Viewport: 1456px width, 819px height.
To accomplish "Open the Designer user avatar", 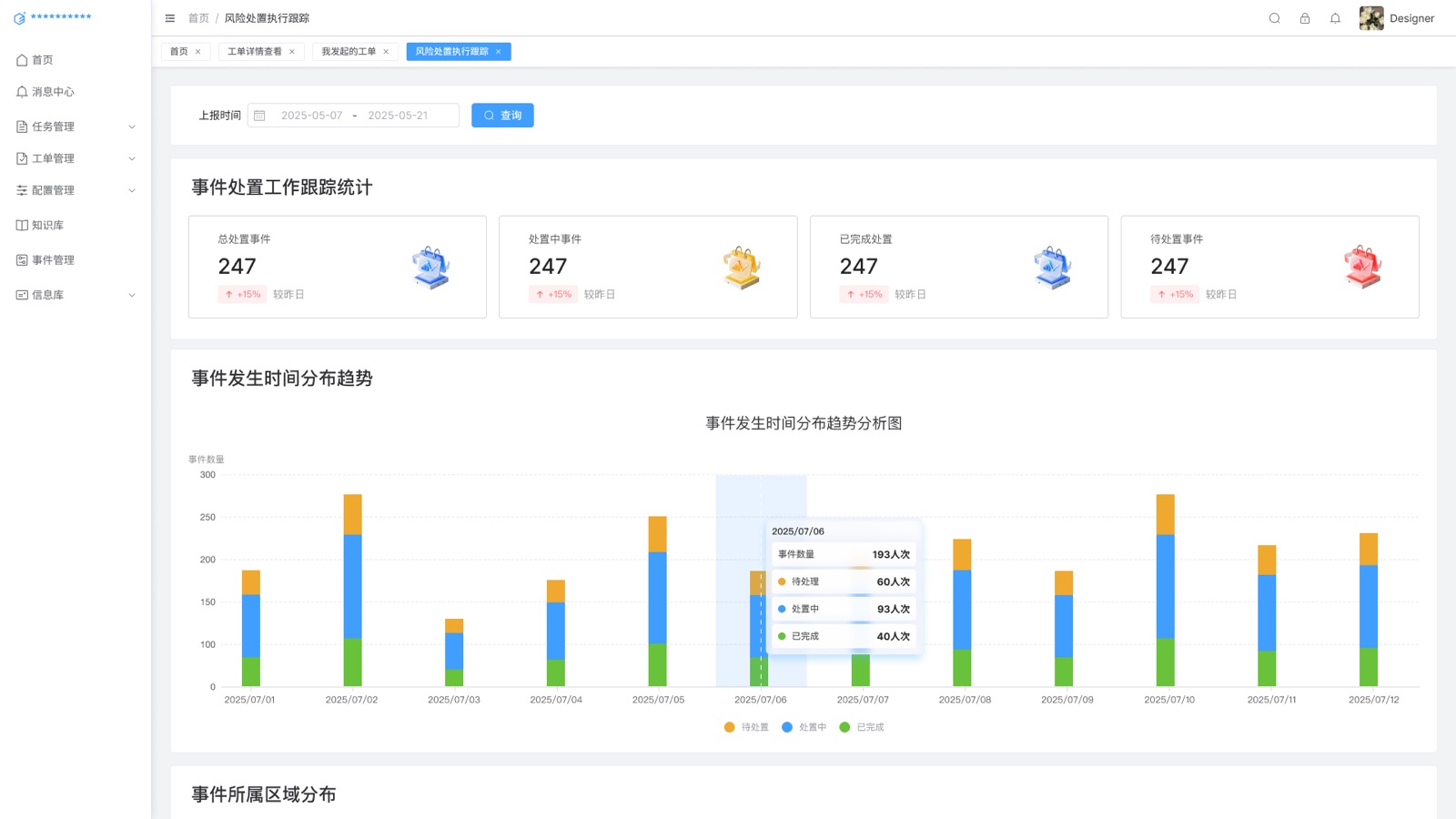I will (x=1371, y=18).
